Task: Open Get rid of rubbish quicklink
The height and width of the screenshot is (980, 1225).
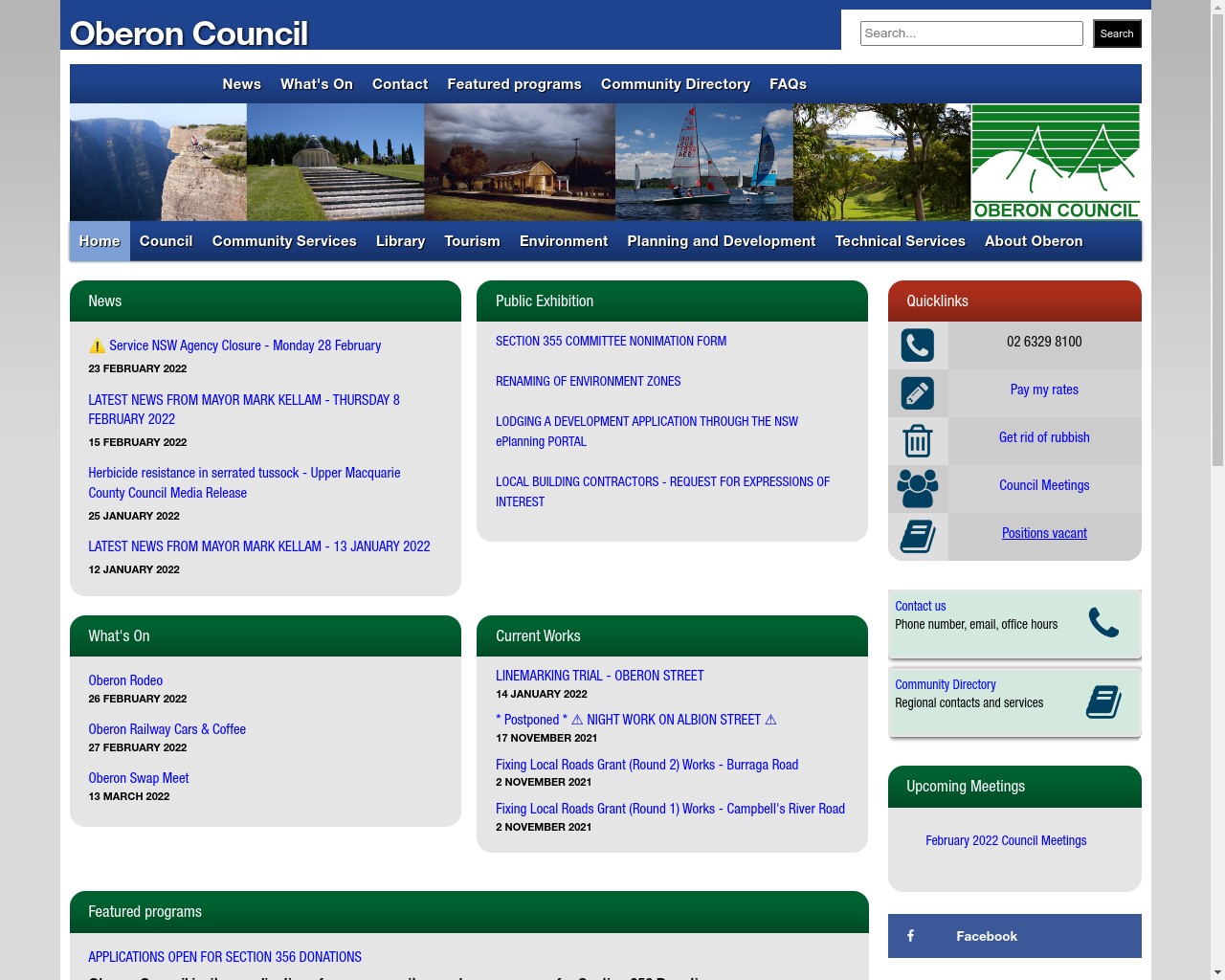Action: [1044, 437]
